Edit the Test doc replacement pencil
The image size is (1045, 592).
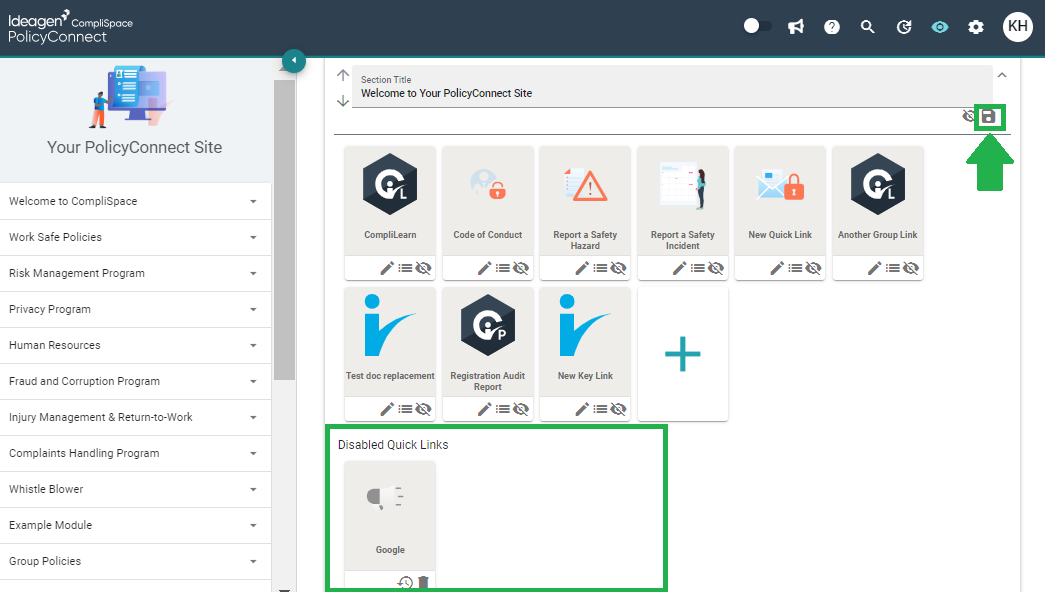pyautogui.click(x=387, y=409)
